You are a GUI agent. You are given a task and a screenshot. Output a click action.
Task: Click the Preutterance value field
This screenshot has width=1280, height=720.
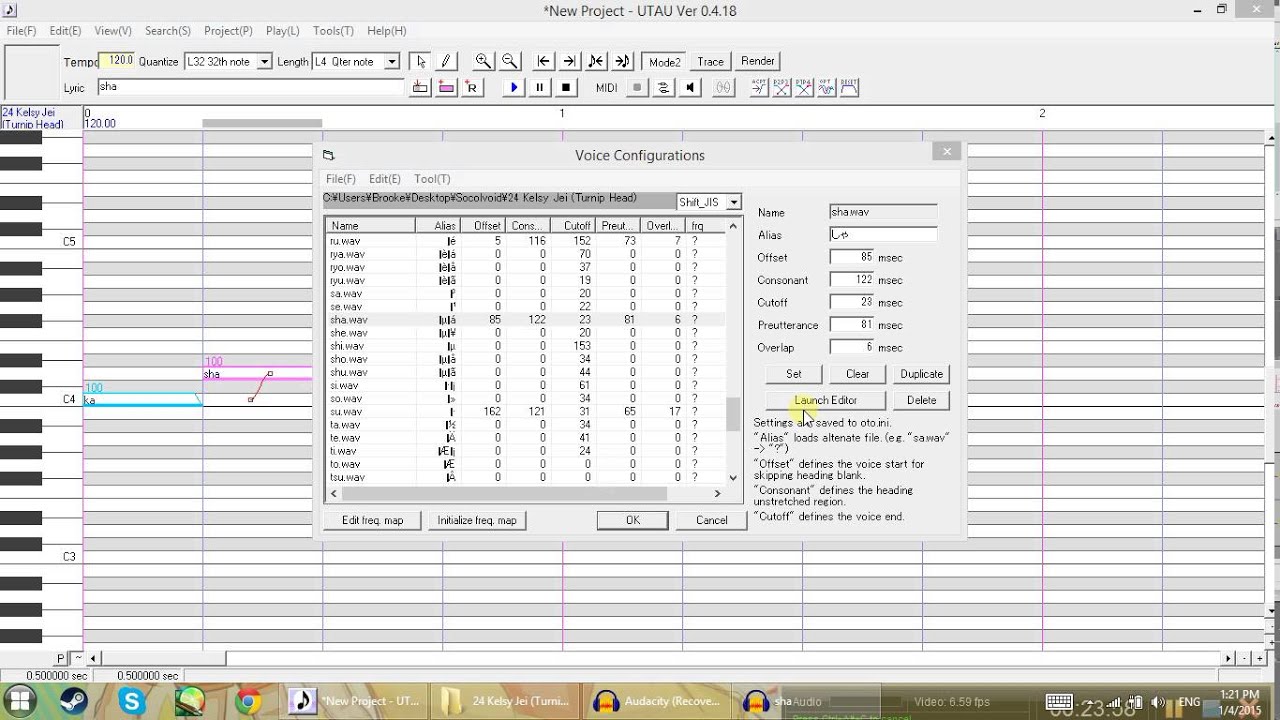coord(852,325)
